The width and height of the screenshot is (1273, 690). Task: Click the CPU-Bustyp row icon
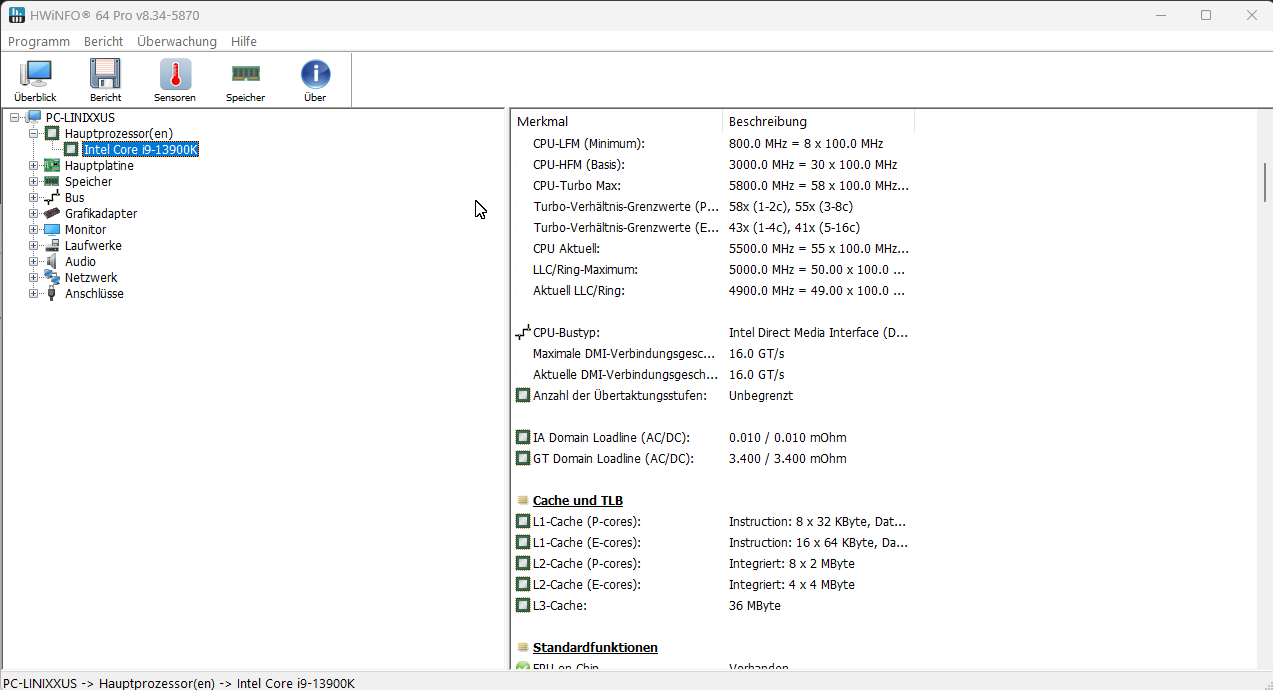pyautogui.click(x=523, y=332)
